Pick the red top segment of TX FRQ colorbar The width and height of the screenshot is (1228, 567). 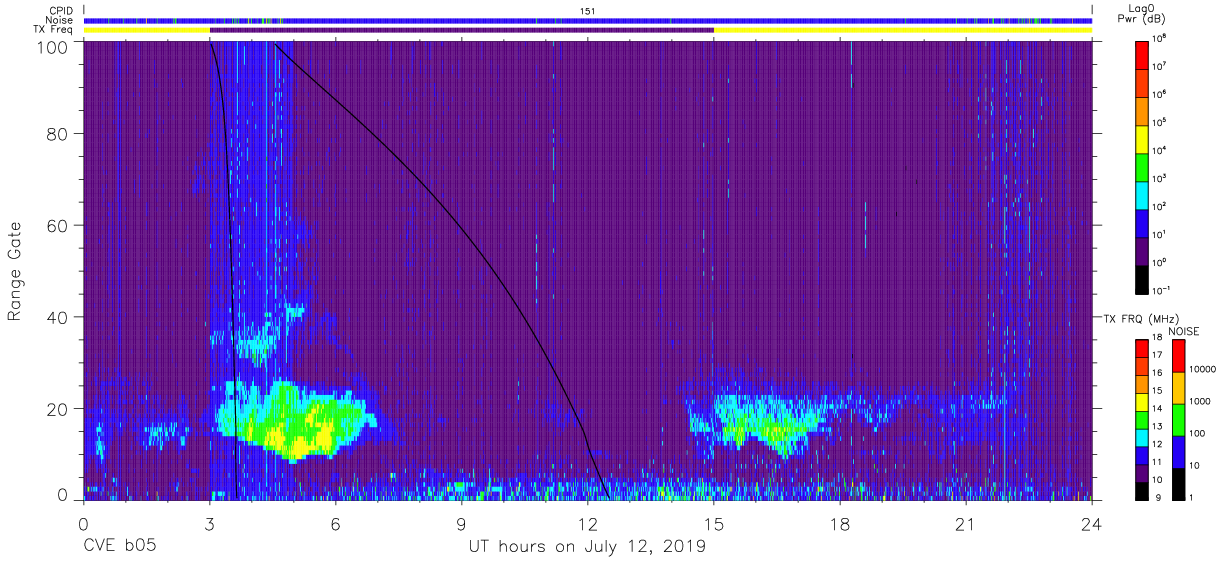point(1142,349)
